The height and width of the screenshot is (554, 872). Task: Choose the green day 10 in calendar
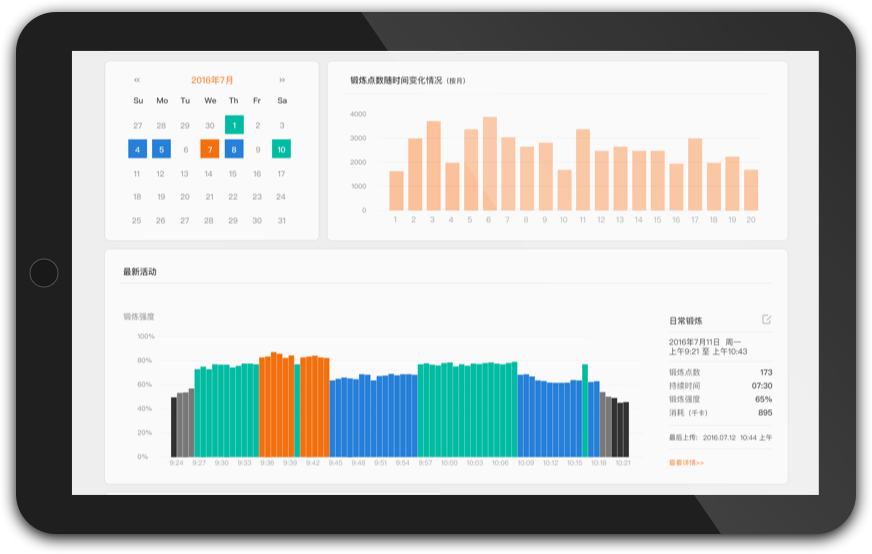281,149
